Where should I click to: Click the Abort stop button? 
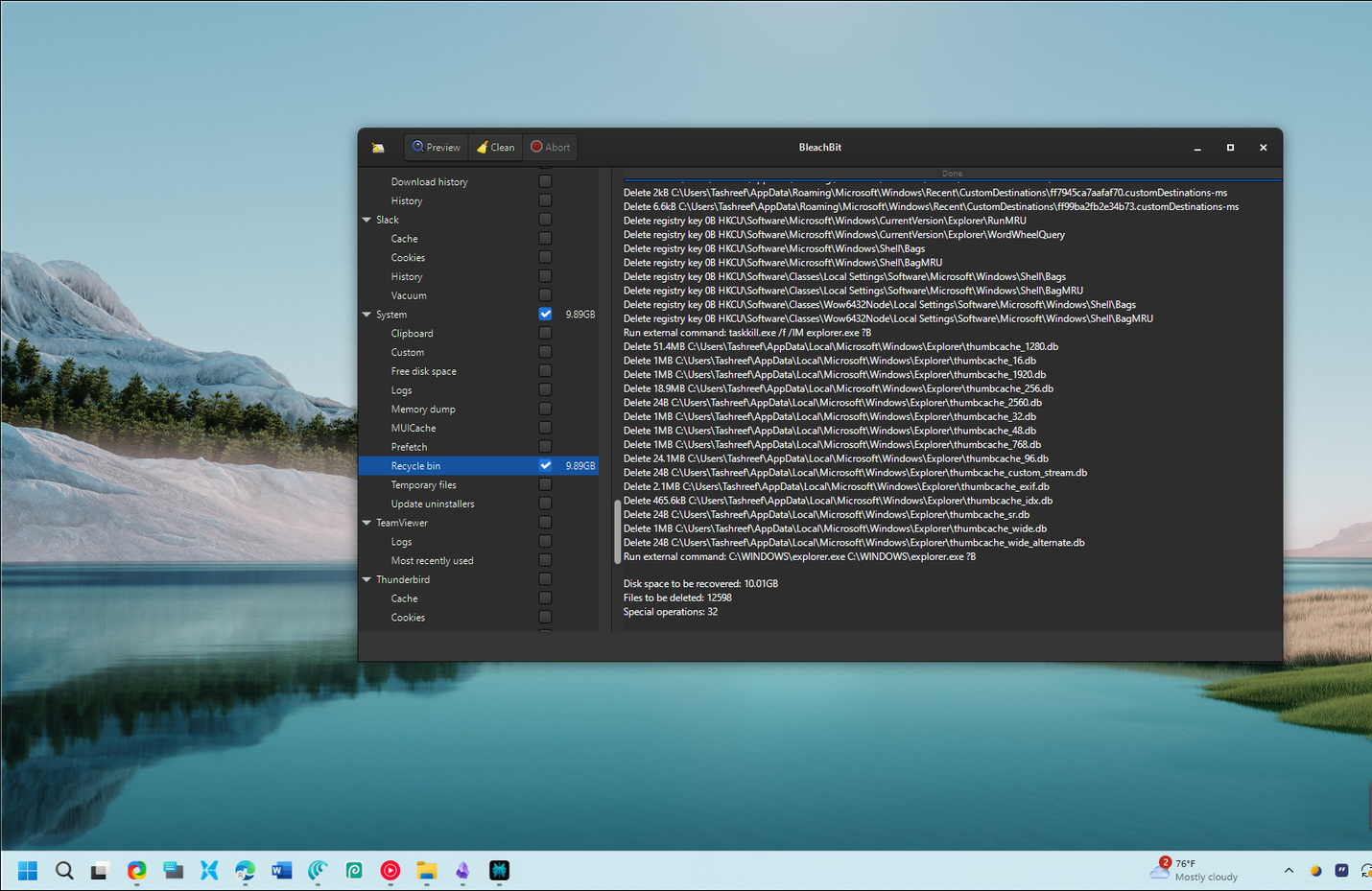pos(551,148)
